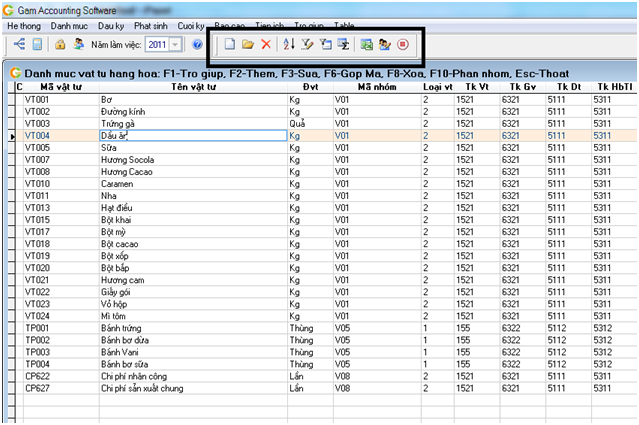Click the 'Mã vật tư' column header
This screenshot has width=639, height=425.
(x=61, y=87)
